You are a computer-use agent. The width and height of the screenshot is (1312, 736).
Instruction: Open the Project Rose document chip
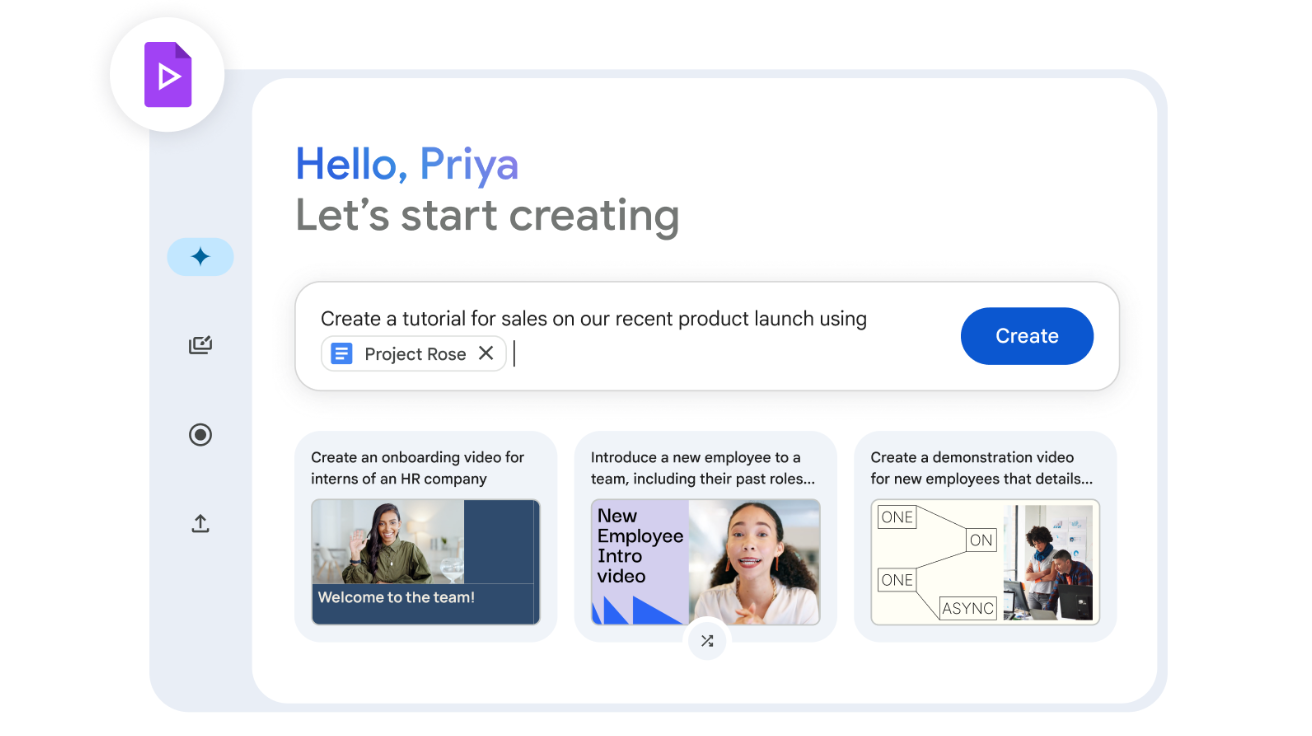413,354
